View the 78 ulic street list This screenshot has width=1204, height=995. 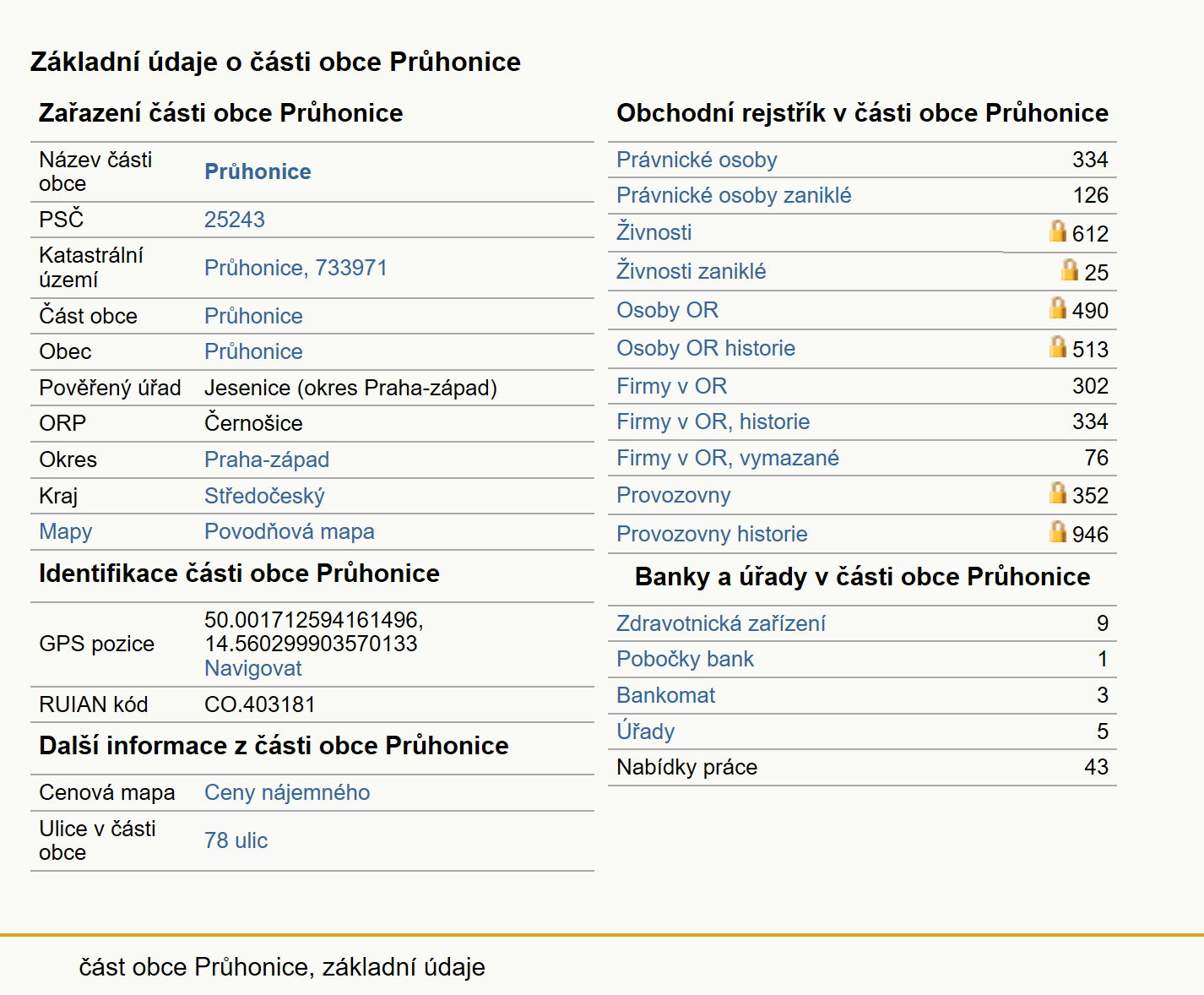(x=236, y=840)
